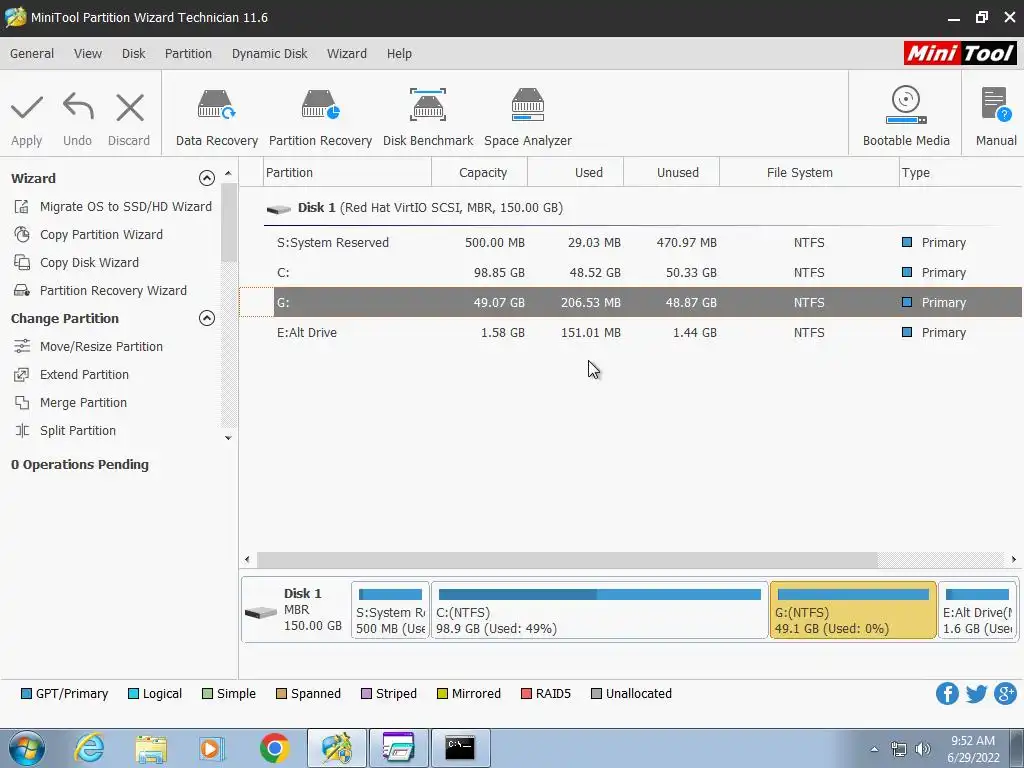The width and height of the screenshot is (1024, 768).
Task: Open the Facebook share icon
Action: (947, 694)
